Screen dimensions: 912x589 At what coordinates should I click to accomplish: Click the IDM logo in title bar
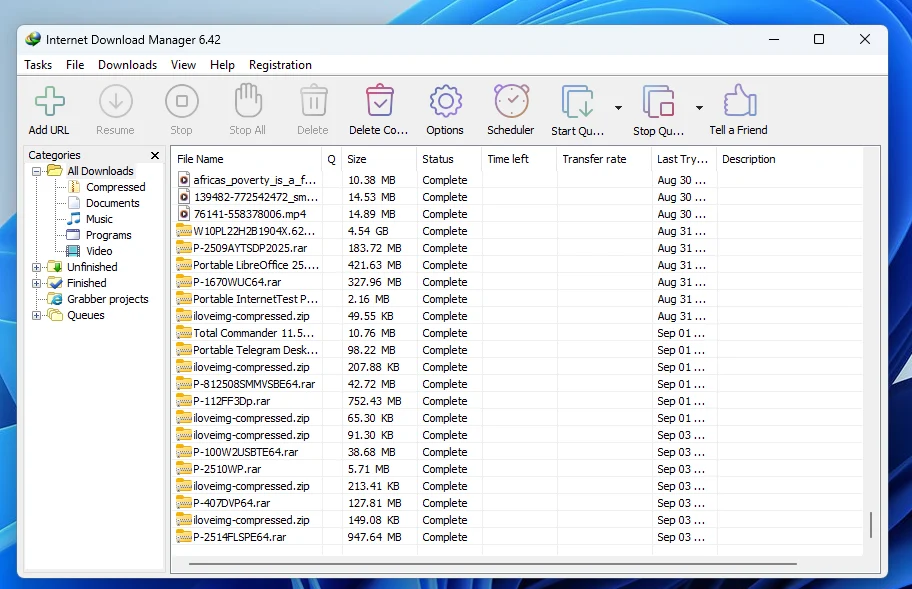(33, 39)
